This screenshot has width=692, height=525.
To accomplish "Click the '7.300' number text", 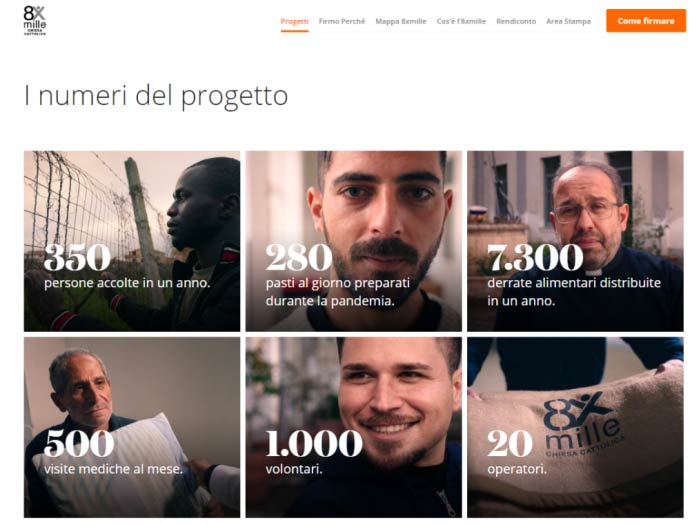I will pos(535,258).
